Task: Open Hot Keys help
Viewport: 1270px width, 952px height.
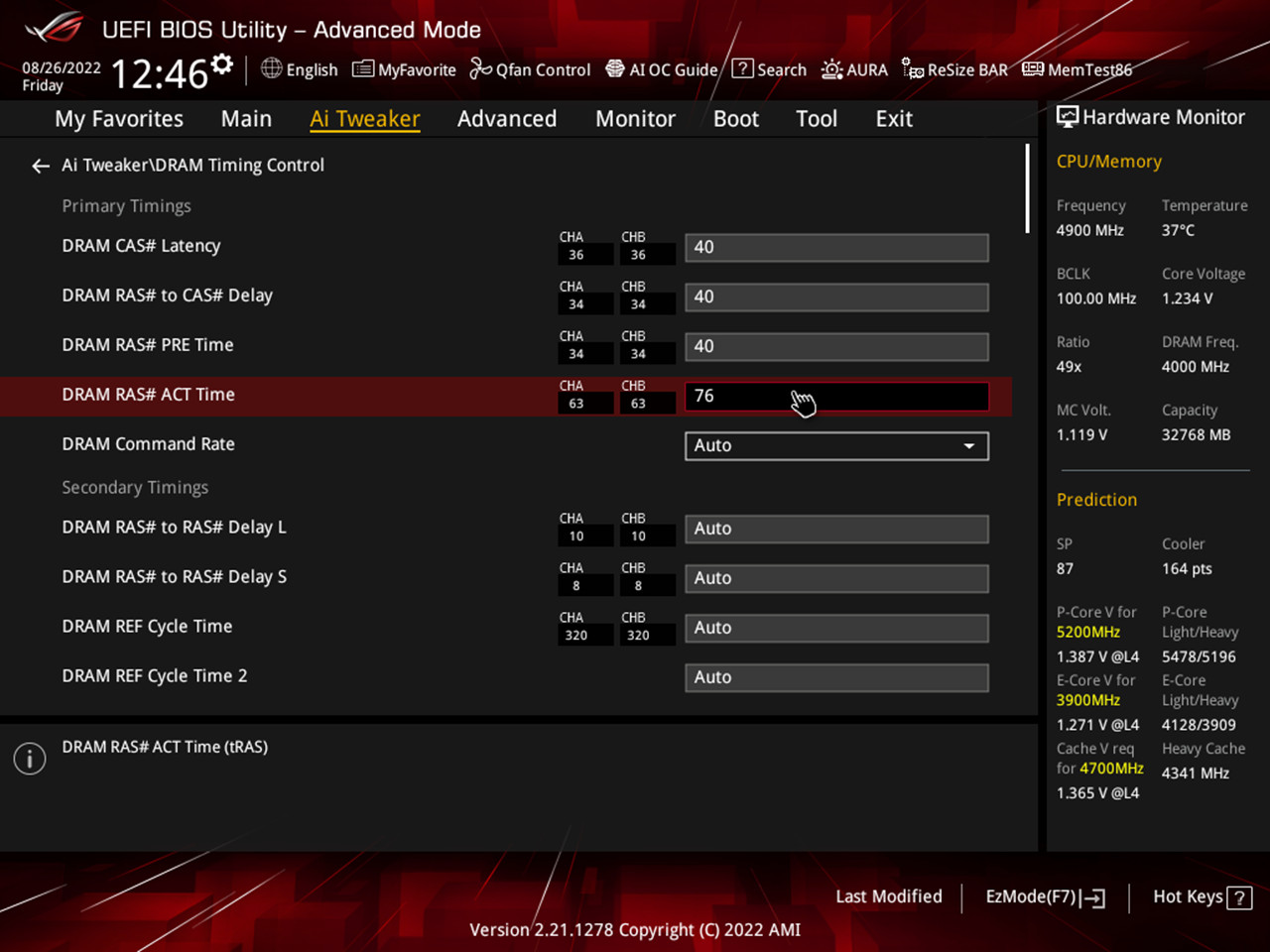Action: tap(1202, 896)
